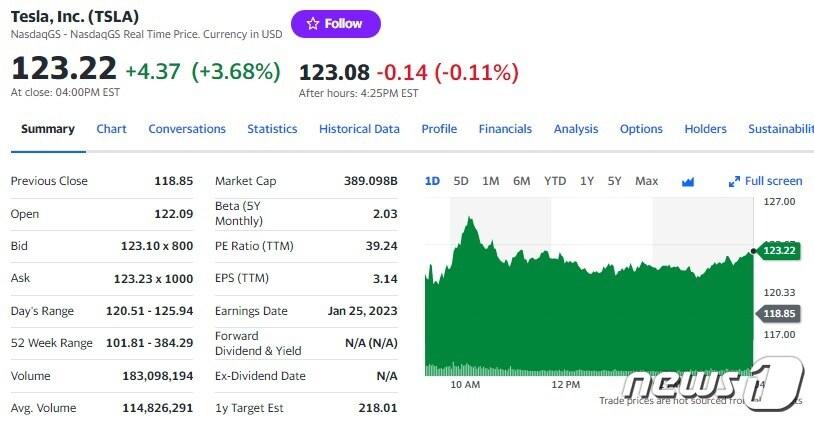Switch to the Chart tab
This screenshot has height=423, width=814.
click(x=111, y=129)
